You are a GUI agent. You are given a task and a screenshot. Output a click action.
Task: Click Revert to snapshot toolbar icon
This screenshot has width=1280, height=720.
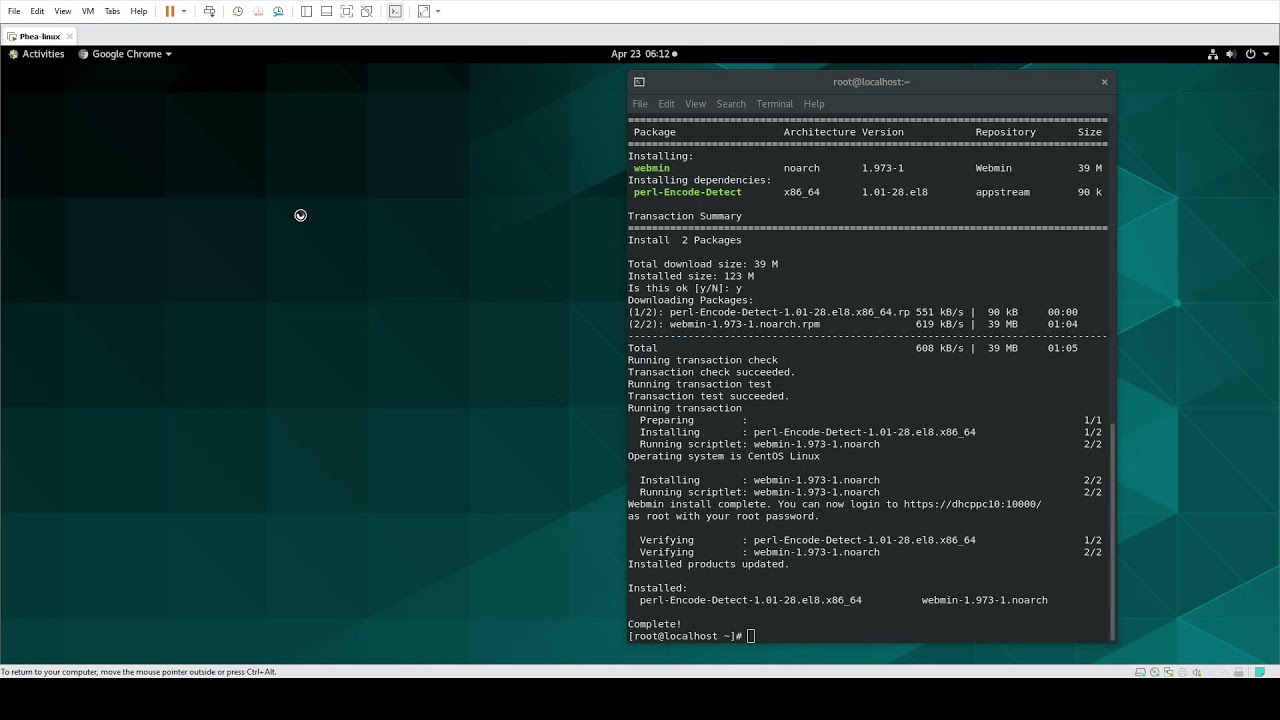coord(258,11)
